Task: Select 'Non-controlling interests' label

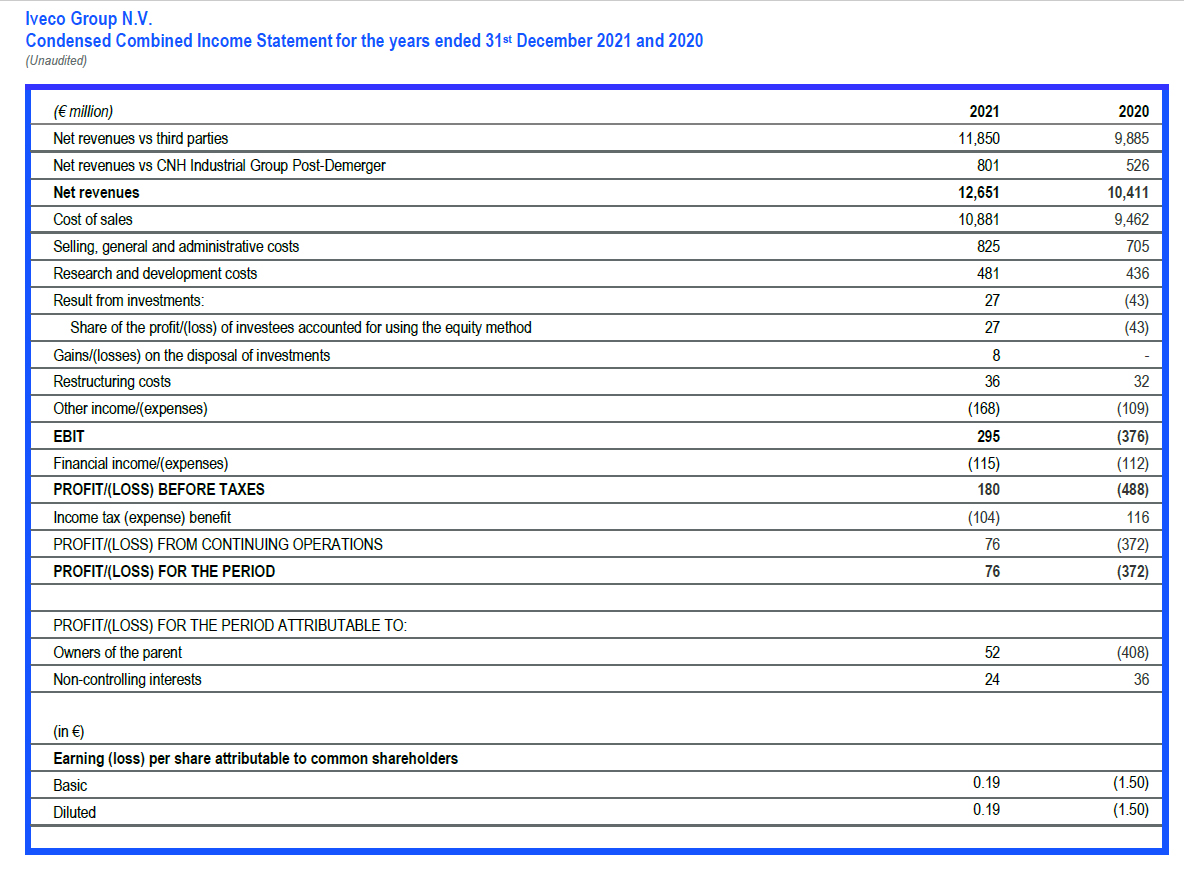Action: (128, 680)
